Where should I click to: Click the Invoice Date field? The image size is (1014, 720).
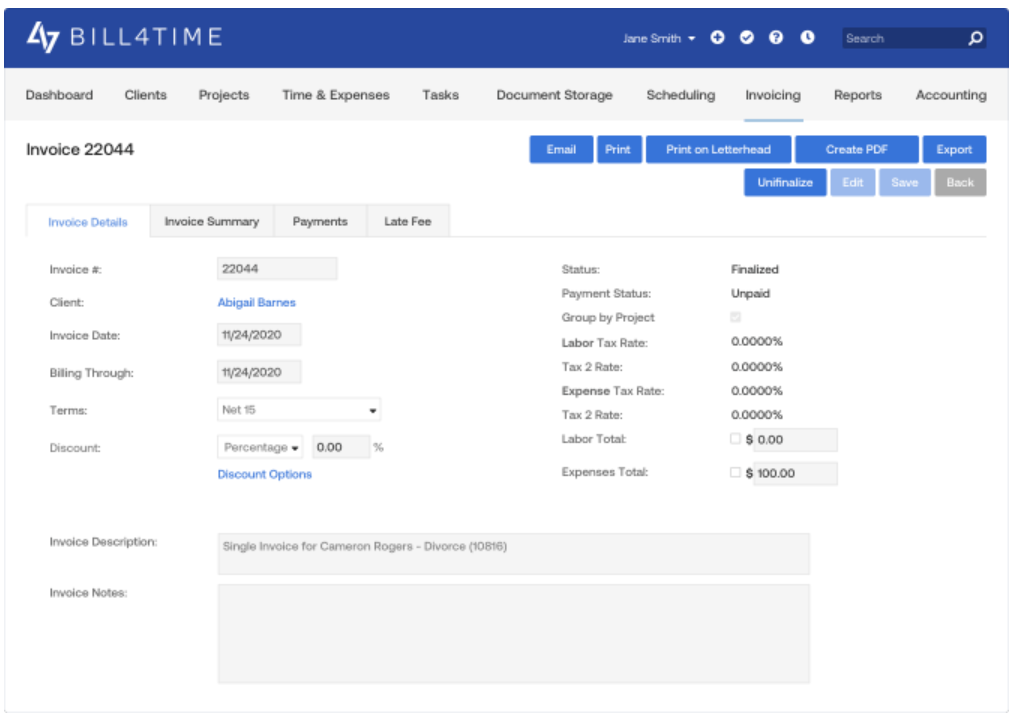tap(259, 335)
